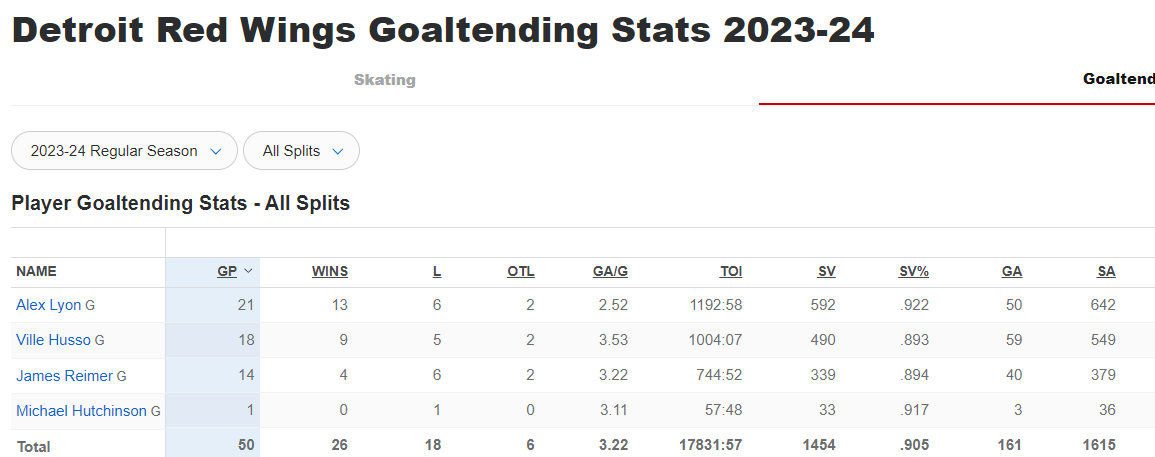This screenshot has height=457, width=1155.
Task: Sort by SV column header
Action: tap(826, 272)
